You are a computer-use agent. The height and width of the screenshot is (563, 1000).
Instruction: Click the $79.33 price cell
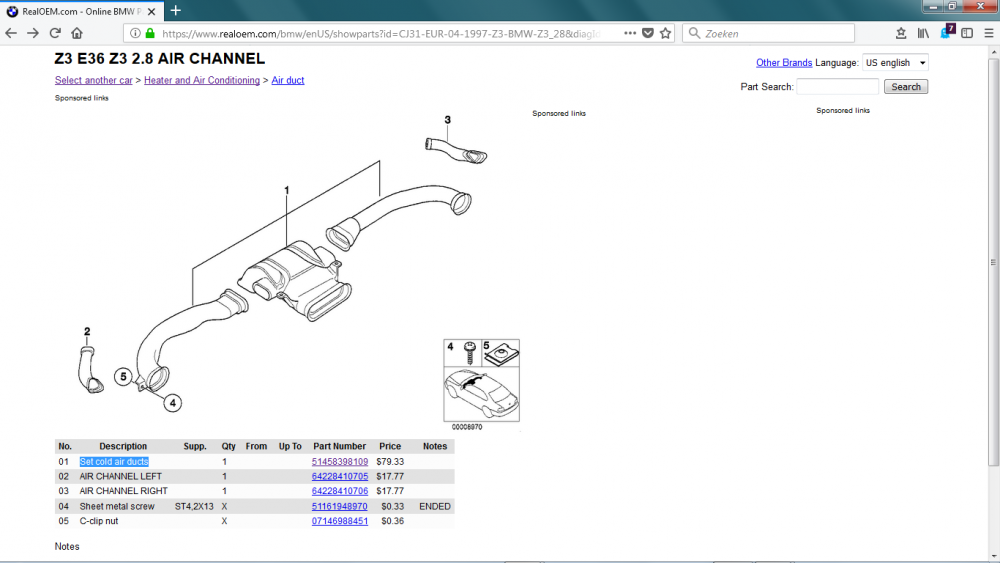390,462
